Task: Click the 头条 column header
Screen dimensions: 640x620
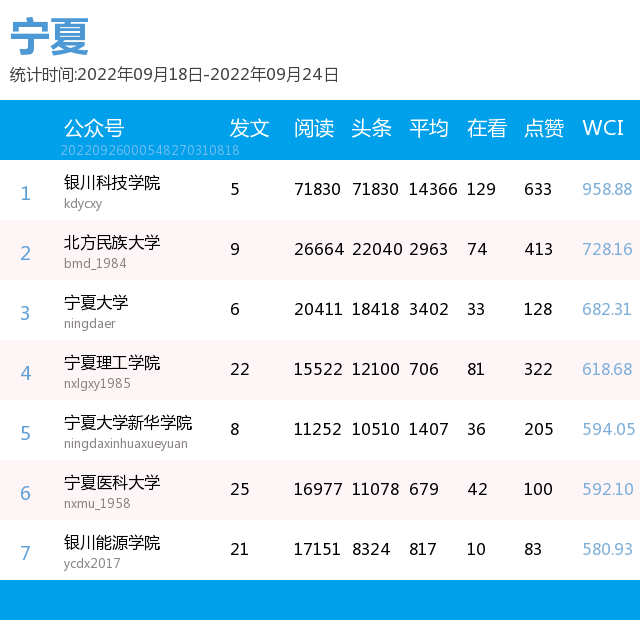Action: click(371, 128)
